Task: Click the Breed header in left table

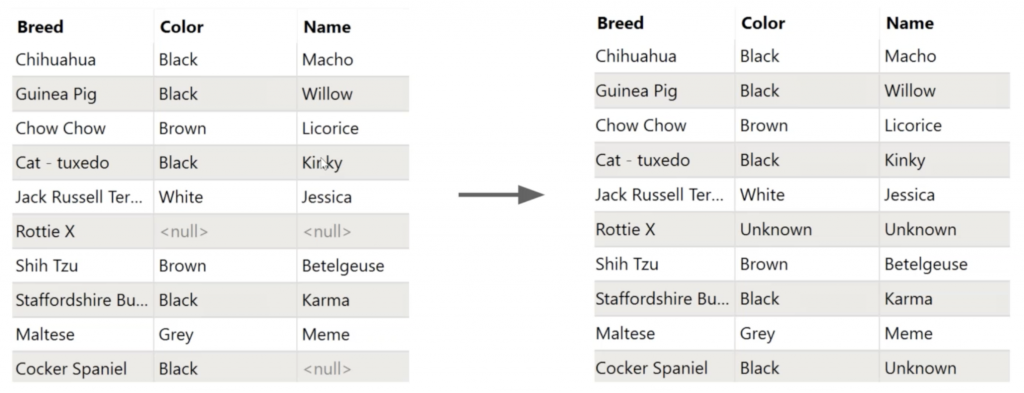Action: click(40, 27)
